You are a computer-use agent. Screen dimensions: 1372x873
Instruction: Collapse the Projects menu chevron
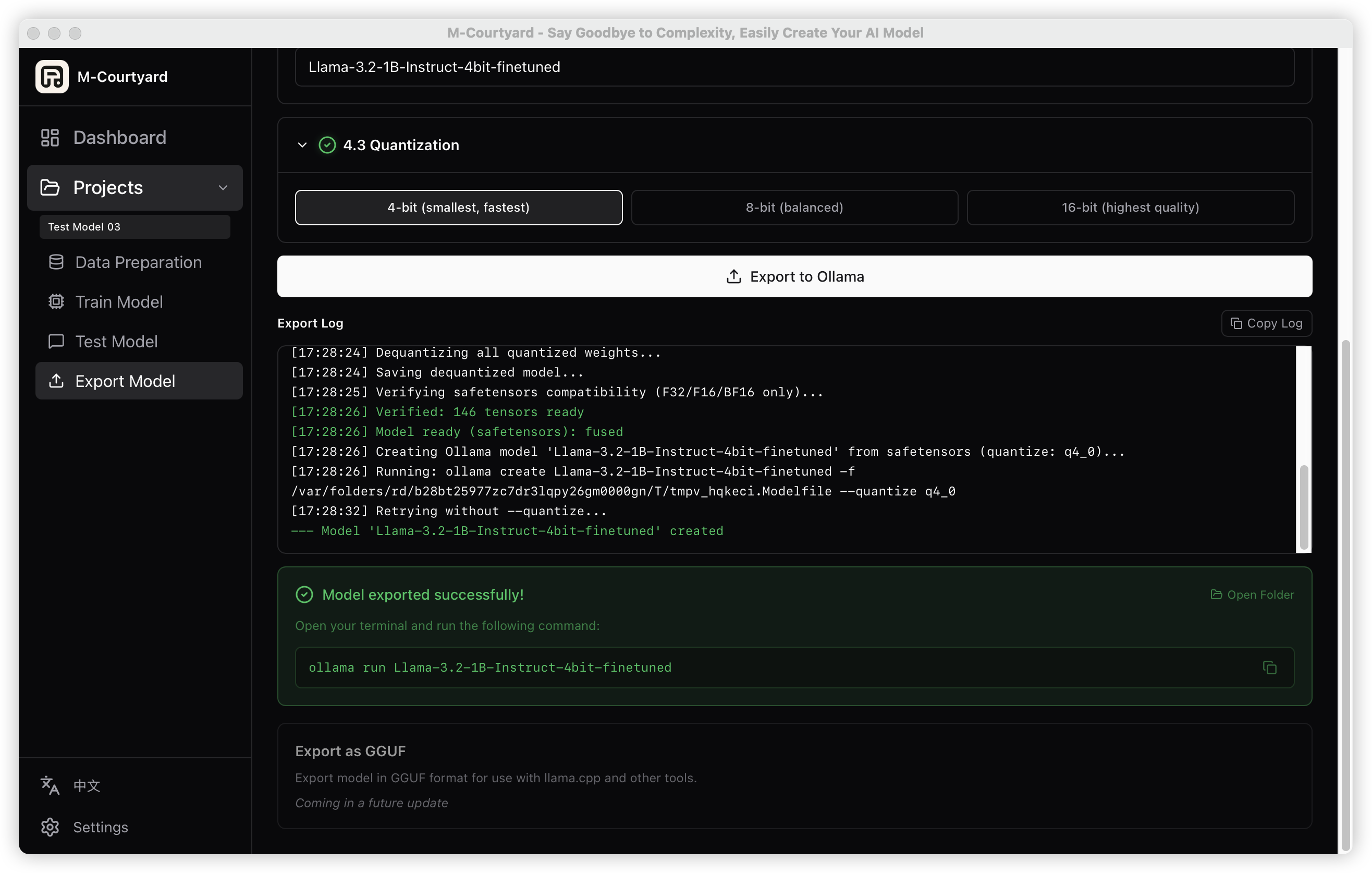pyautogui.click(x=223, y=187)
